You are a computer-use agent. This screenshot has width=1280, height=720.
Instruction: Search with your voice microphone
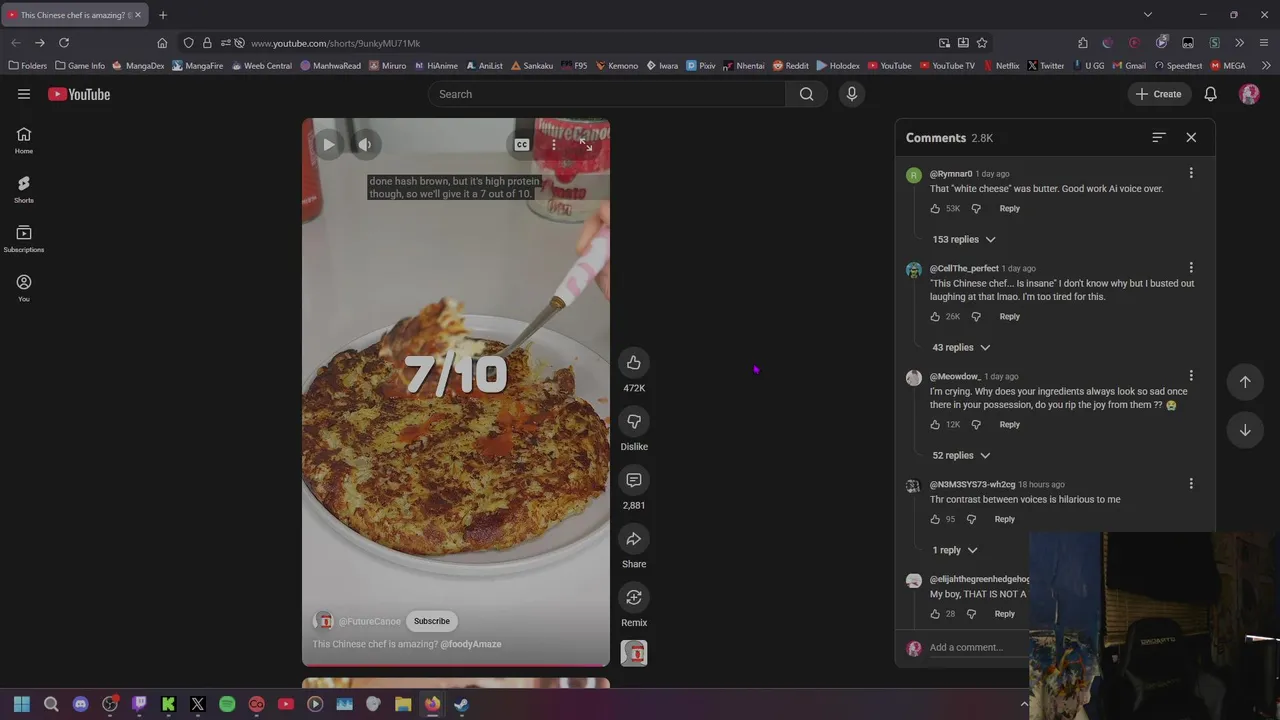click(x=852, y=94)
